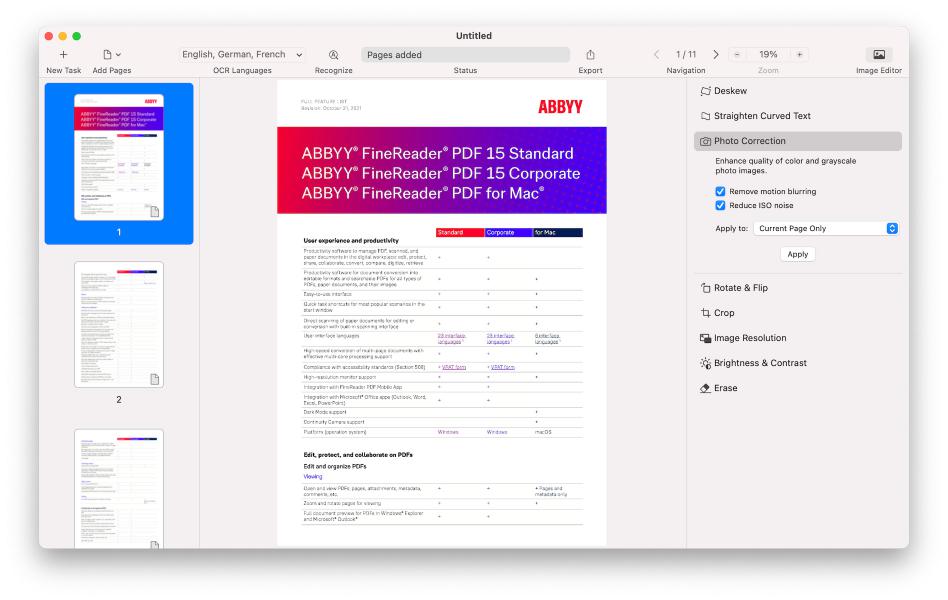Uncheck Remove motion blurring

720,191
